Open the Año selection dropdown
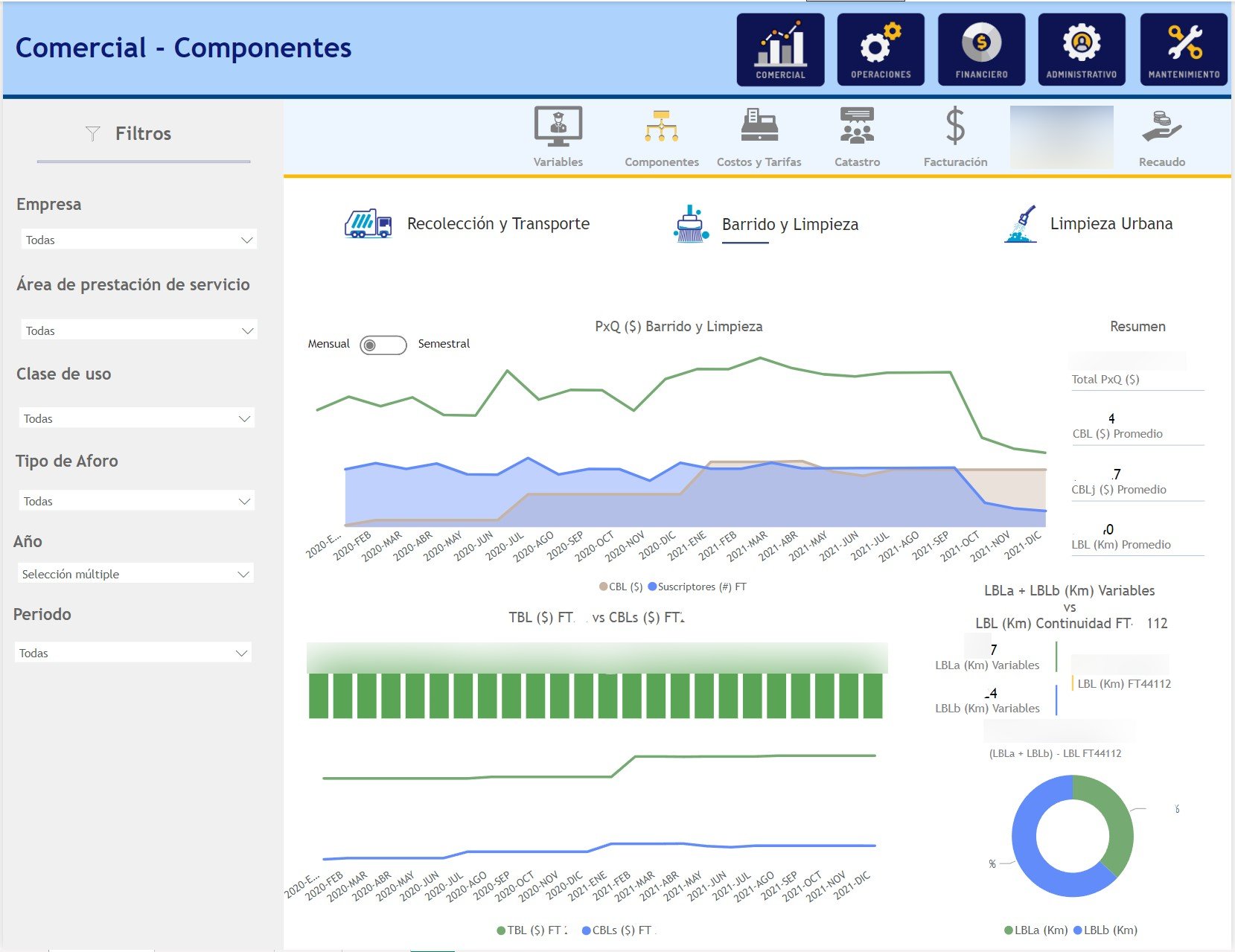The height and width of the screenshot is (952, 1235). tap(135, 574)
